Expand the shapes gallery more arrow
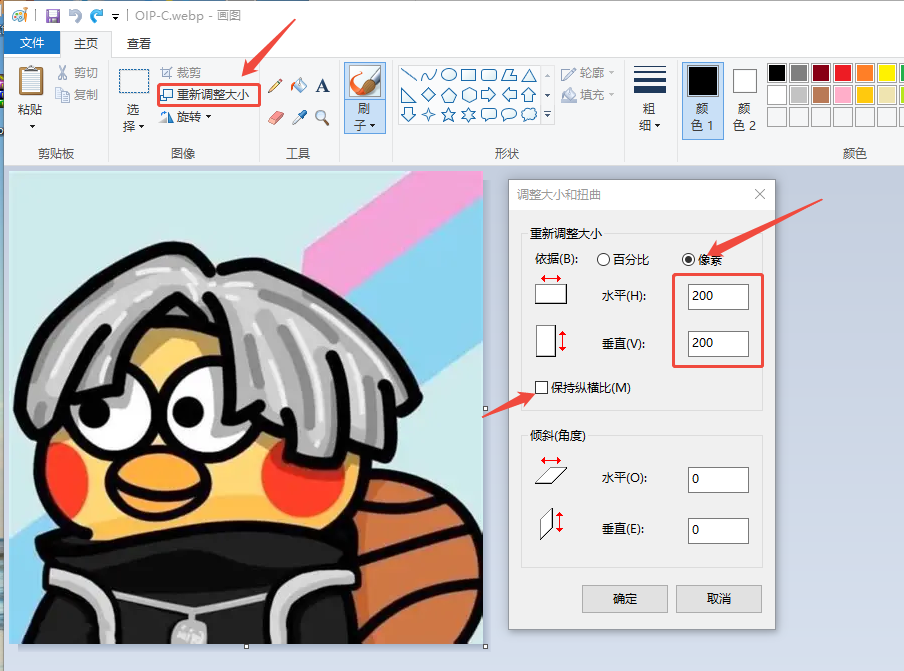Viewport: 904px width, 671px height. [548, 115]
